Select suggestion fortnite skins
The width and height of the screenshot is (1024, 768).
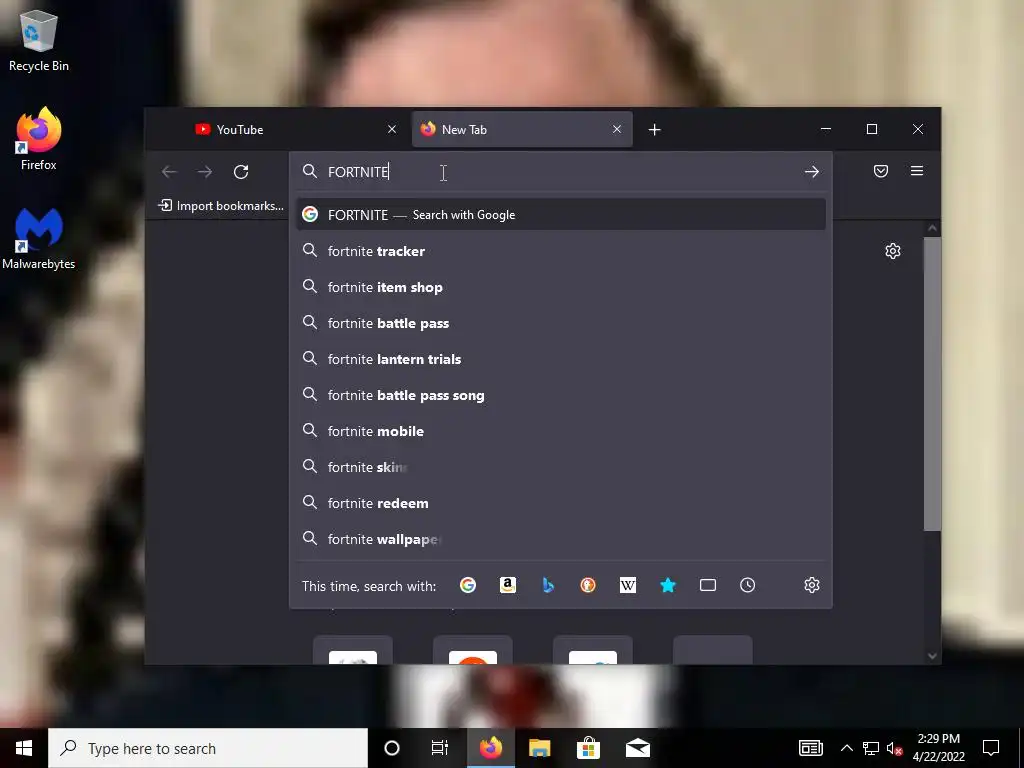(561, 466)
